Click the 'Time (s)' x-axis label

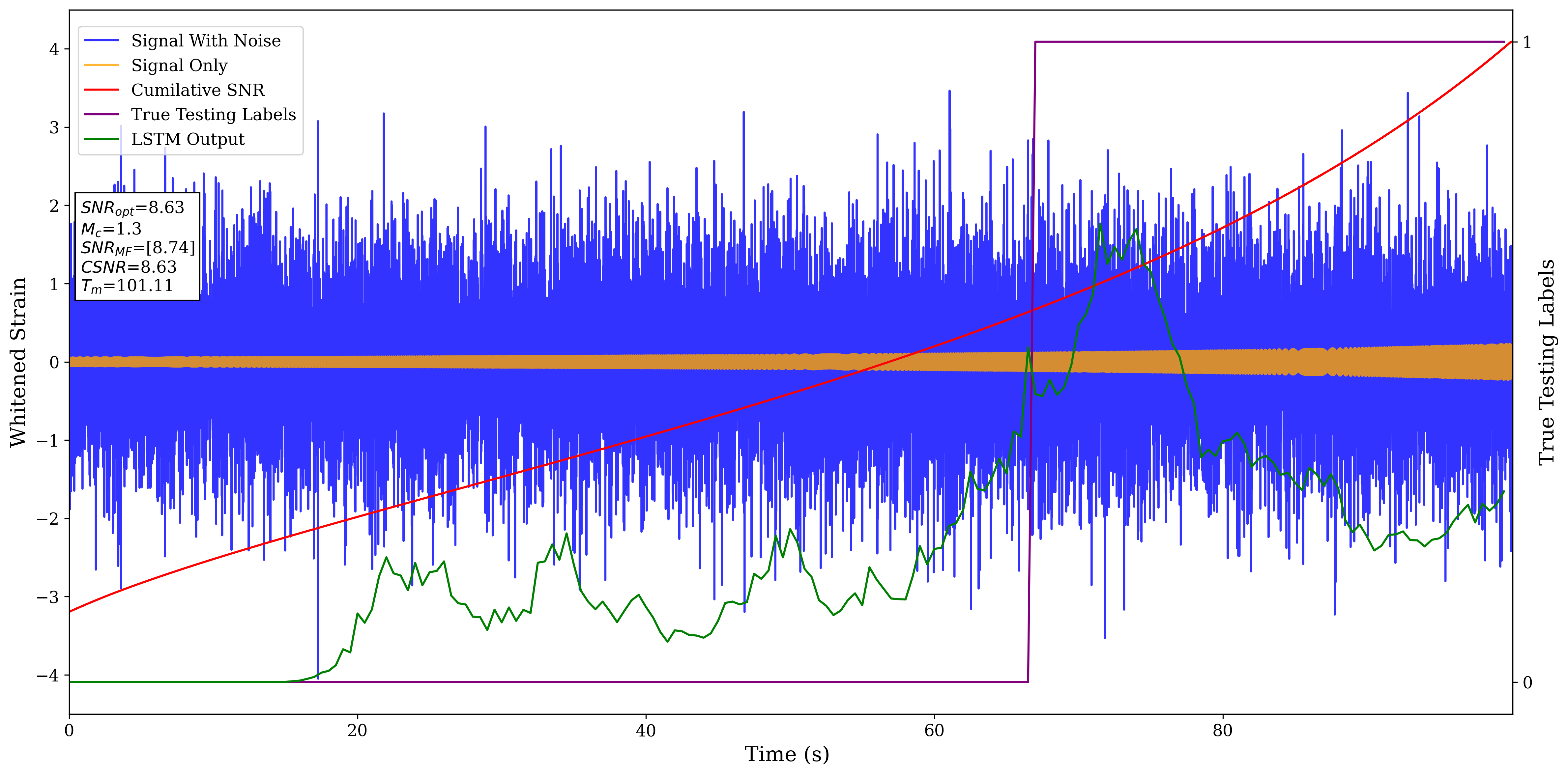(786, 755)
